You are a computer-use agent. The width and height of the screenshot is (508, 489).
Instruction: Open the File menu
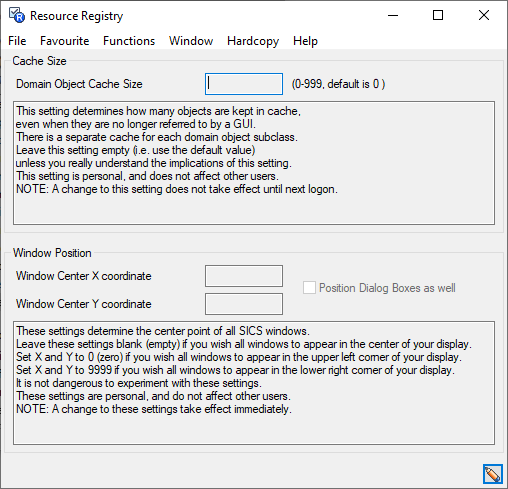[17, 41]
